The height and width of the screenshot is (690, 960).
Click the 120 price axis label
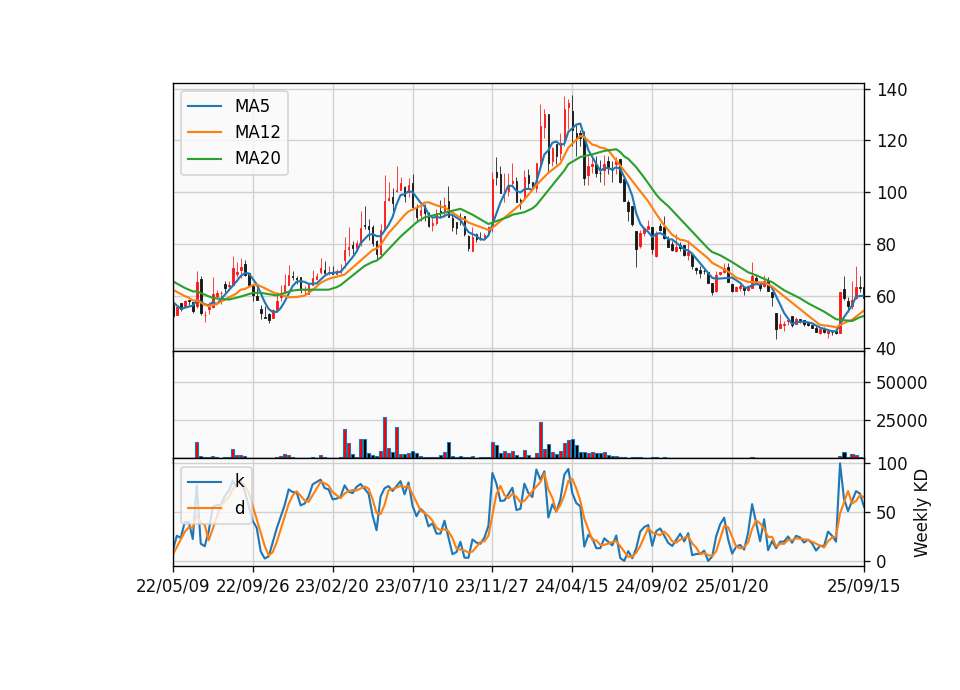tap(892, 141)
